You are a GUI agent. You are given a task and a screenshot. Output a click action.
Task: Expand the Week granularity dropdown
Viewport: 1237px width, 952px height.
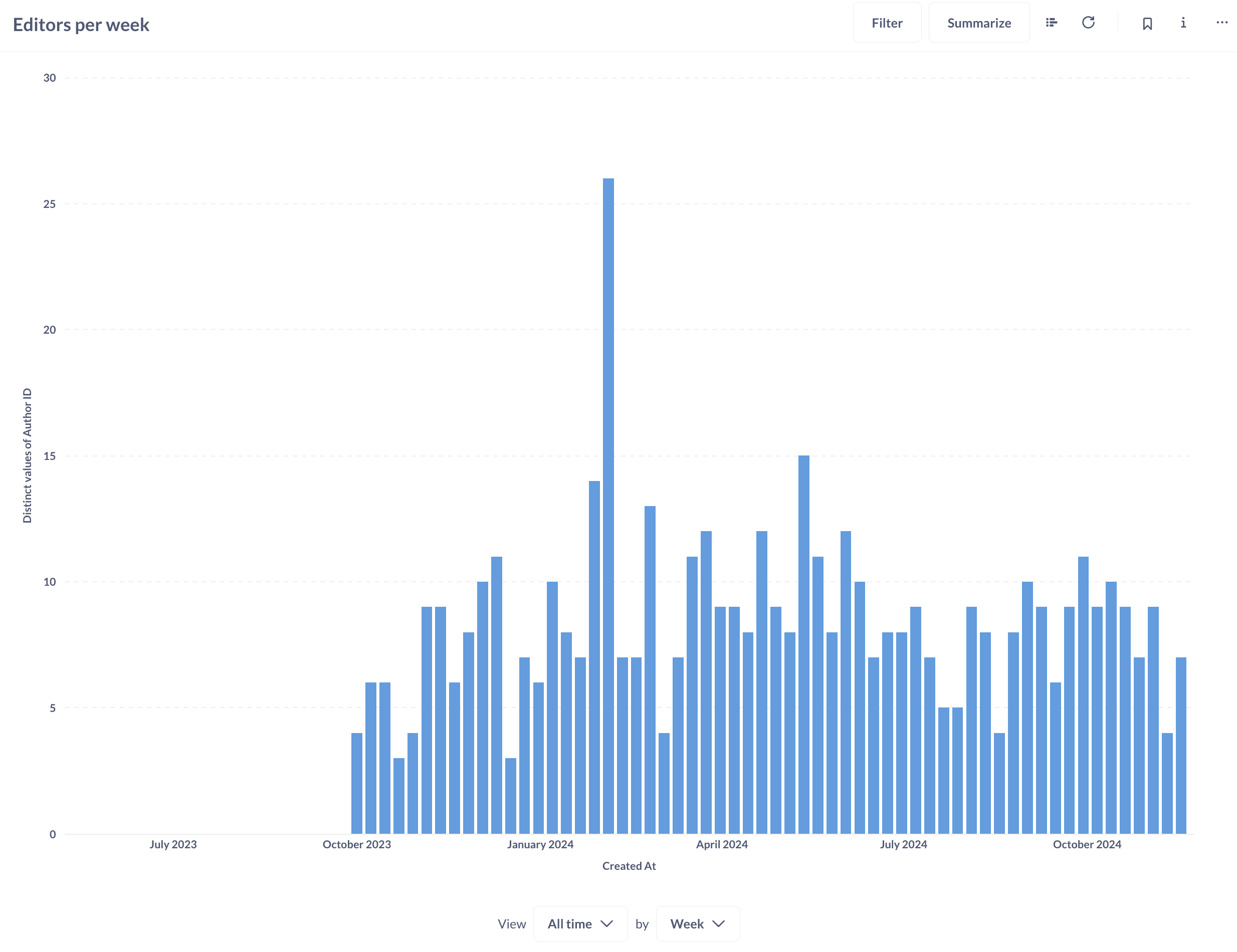coord(697,923)
